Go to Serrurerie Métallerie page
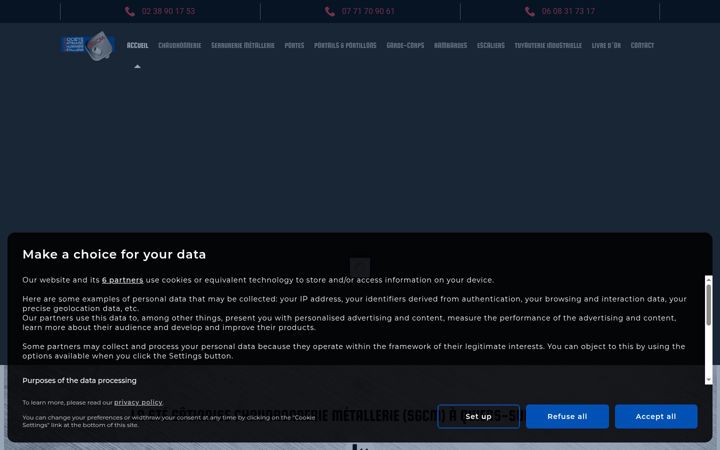Screen dimensions: 720x450 tap(243, 45)
